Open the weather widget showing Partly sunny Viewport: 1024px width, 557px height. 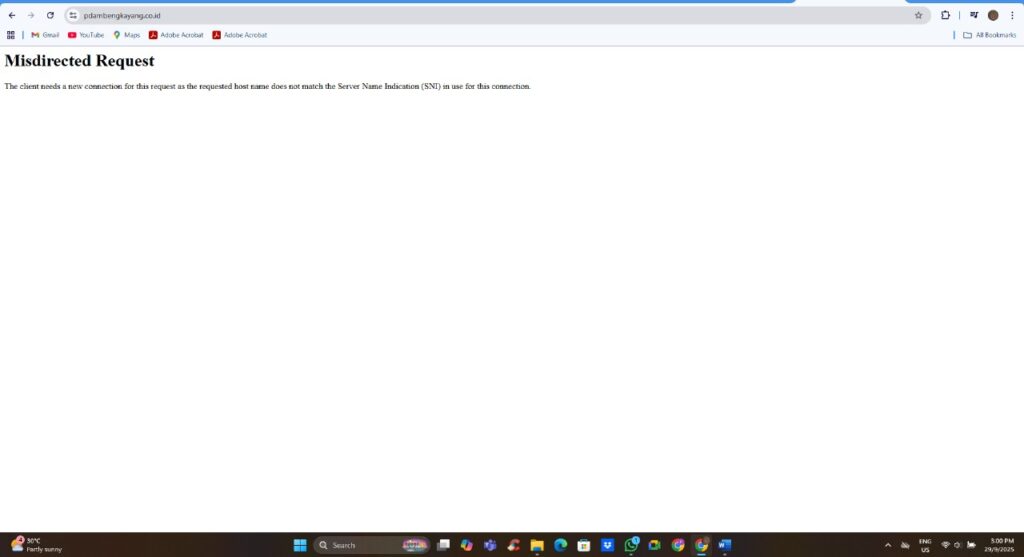pos(36,545)
